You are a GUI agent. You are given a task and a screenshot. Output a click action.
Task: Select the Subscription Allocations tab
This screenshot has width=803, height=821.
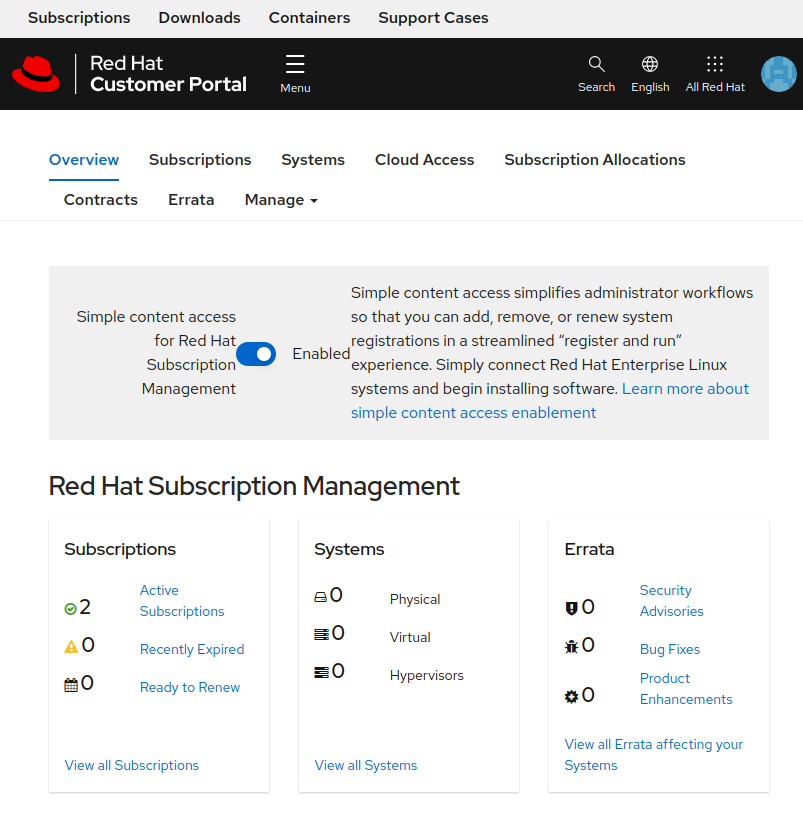coord(594,160)
